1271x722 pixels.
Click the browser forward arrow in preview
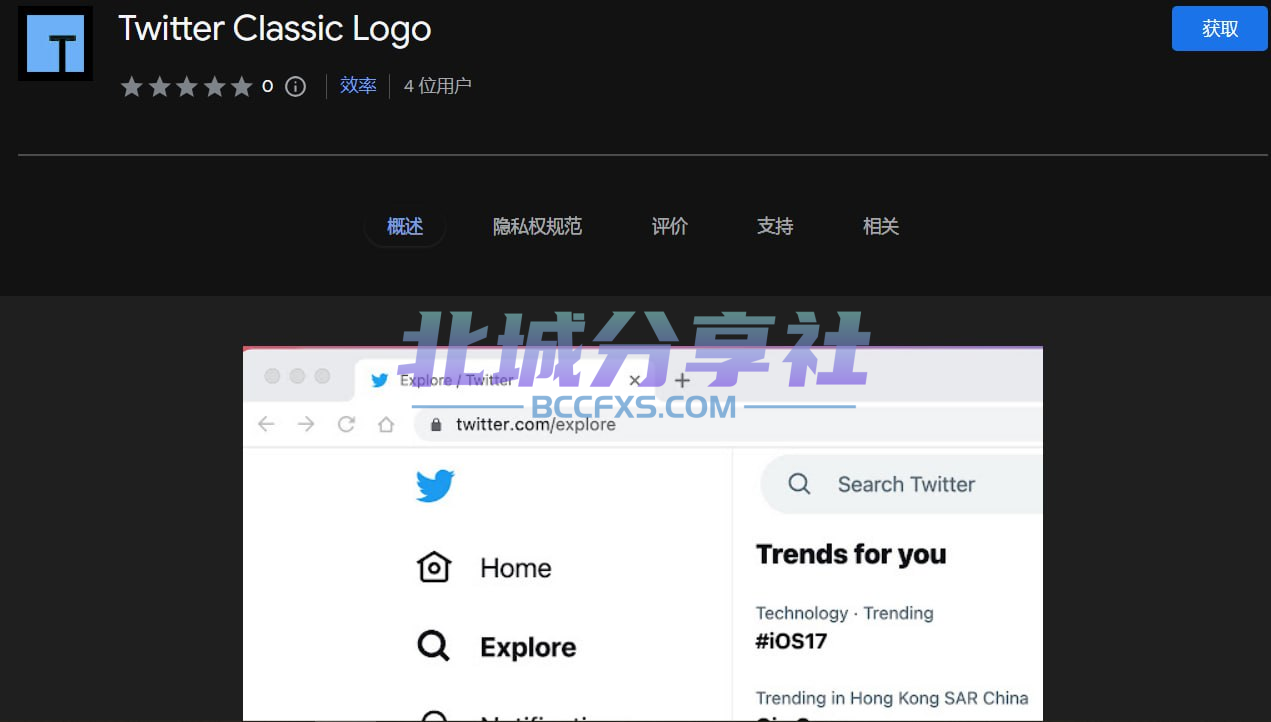pos(306,424)
